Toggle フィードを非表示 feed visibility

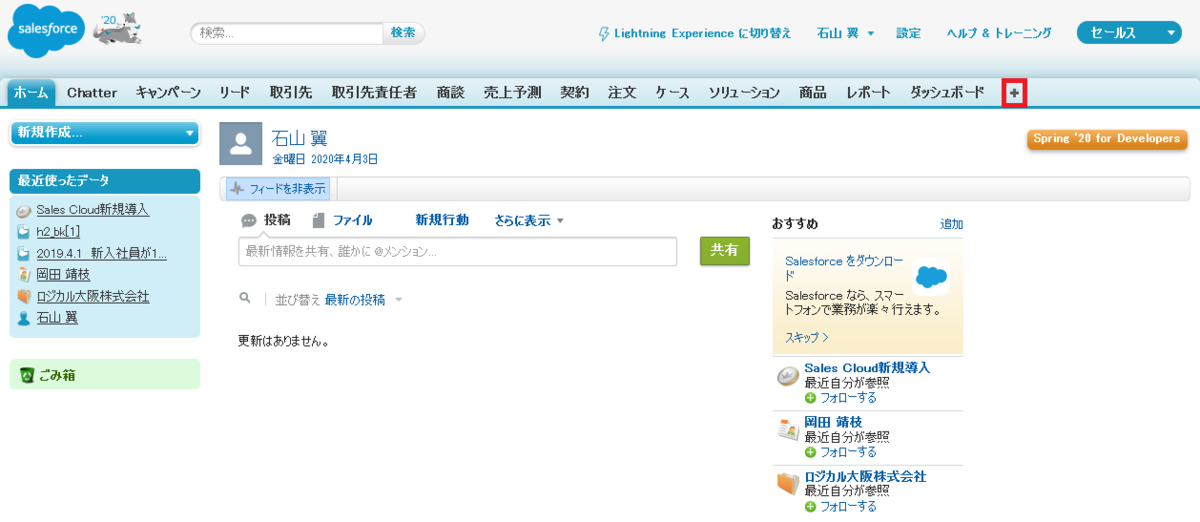(x=277, y=189)
